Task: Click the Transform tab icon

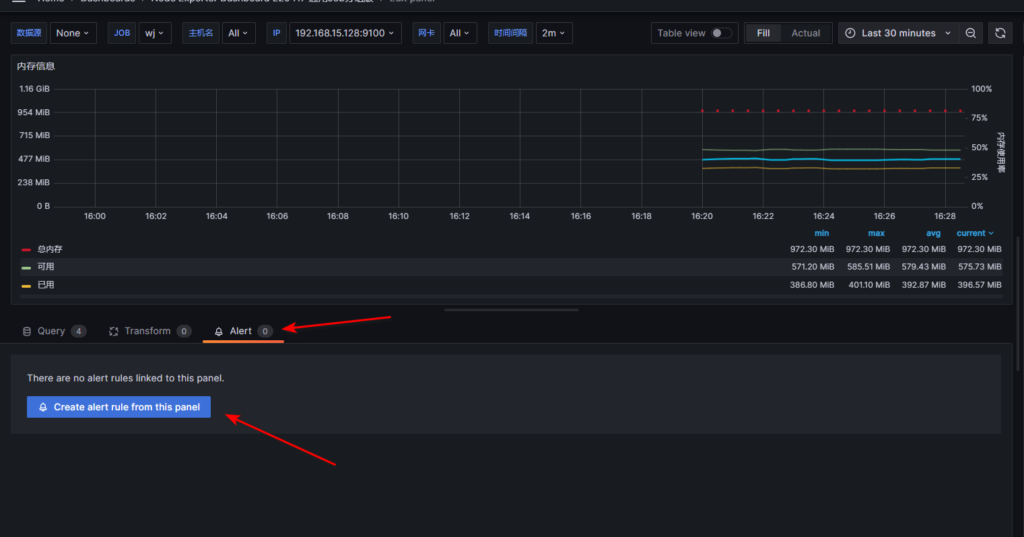Action: click(x=114, y=331)
